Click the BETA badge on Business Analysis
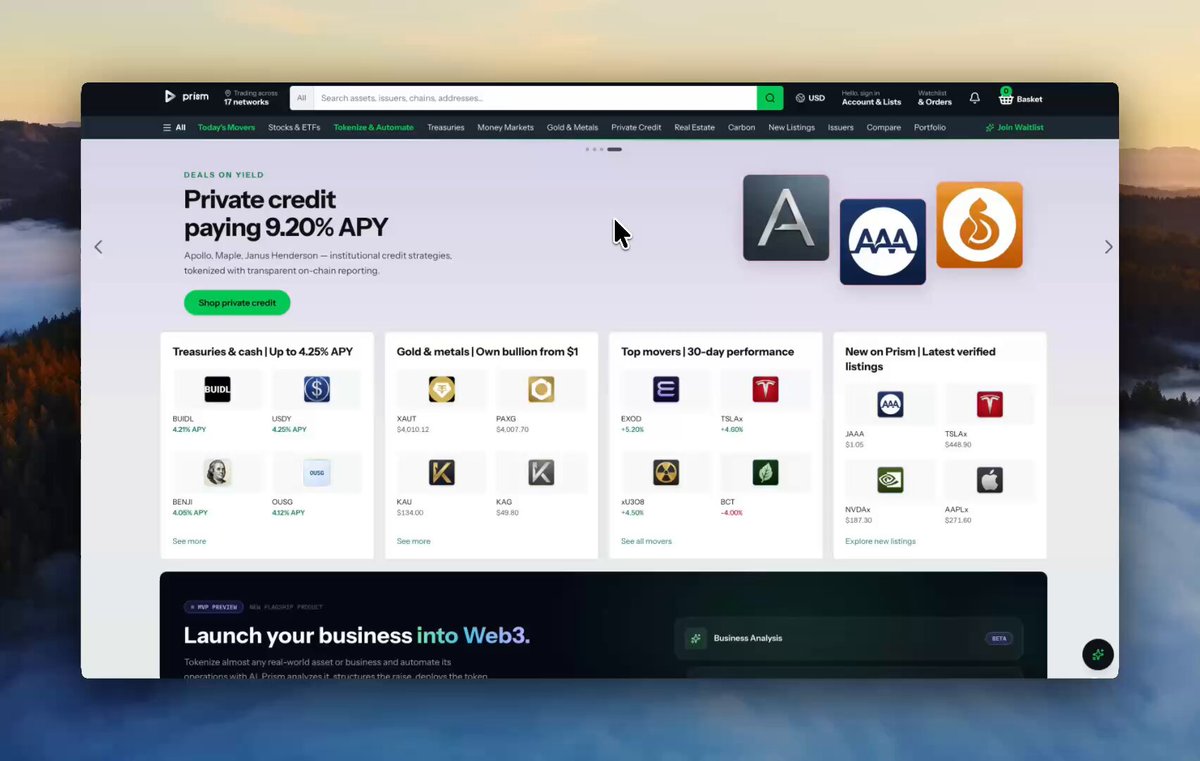1200x761 pixels. click(999, 638)
